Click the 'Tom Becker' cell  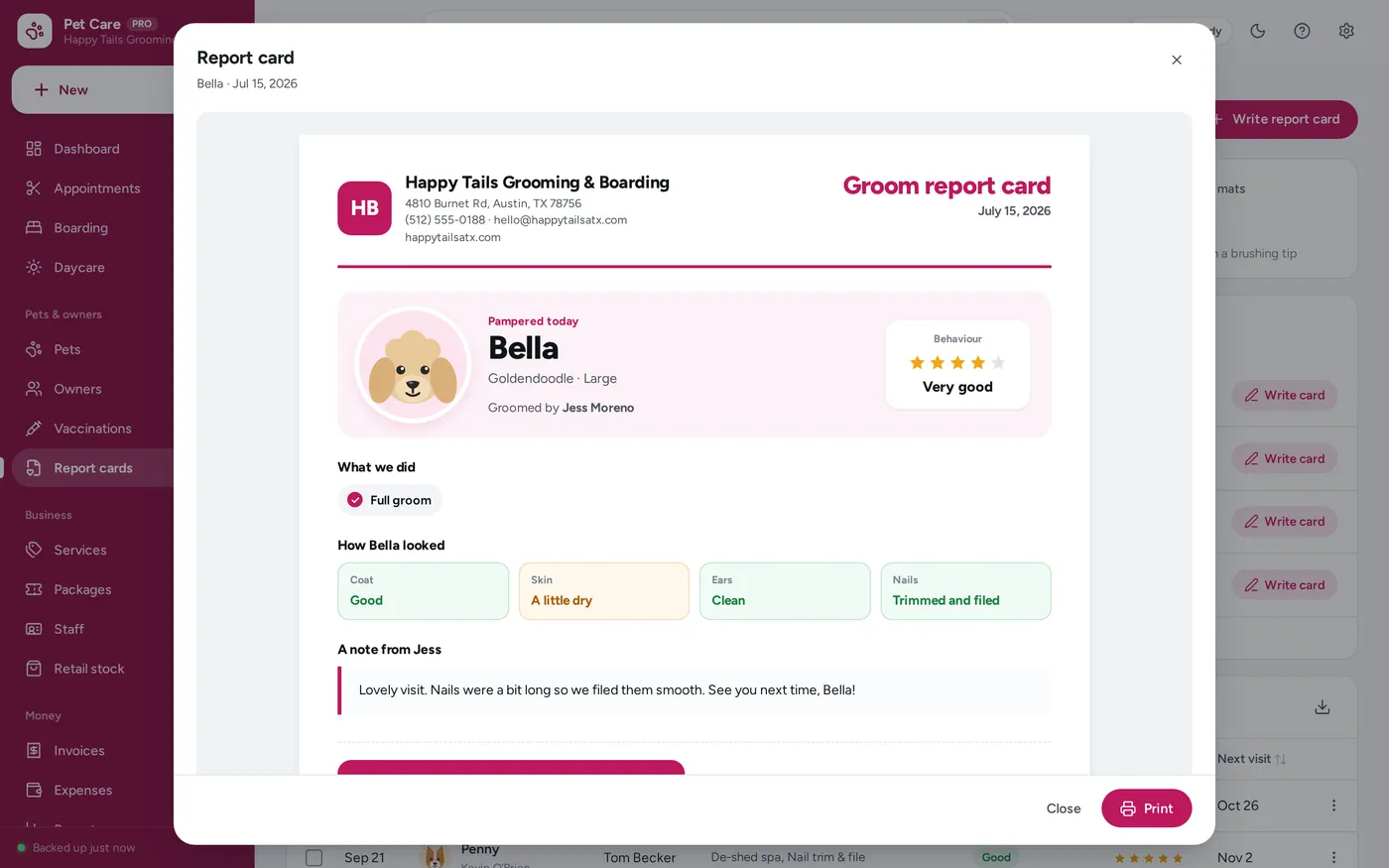tap(639, 857)
